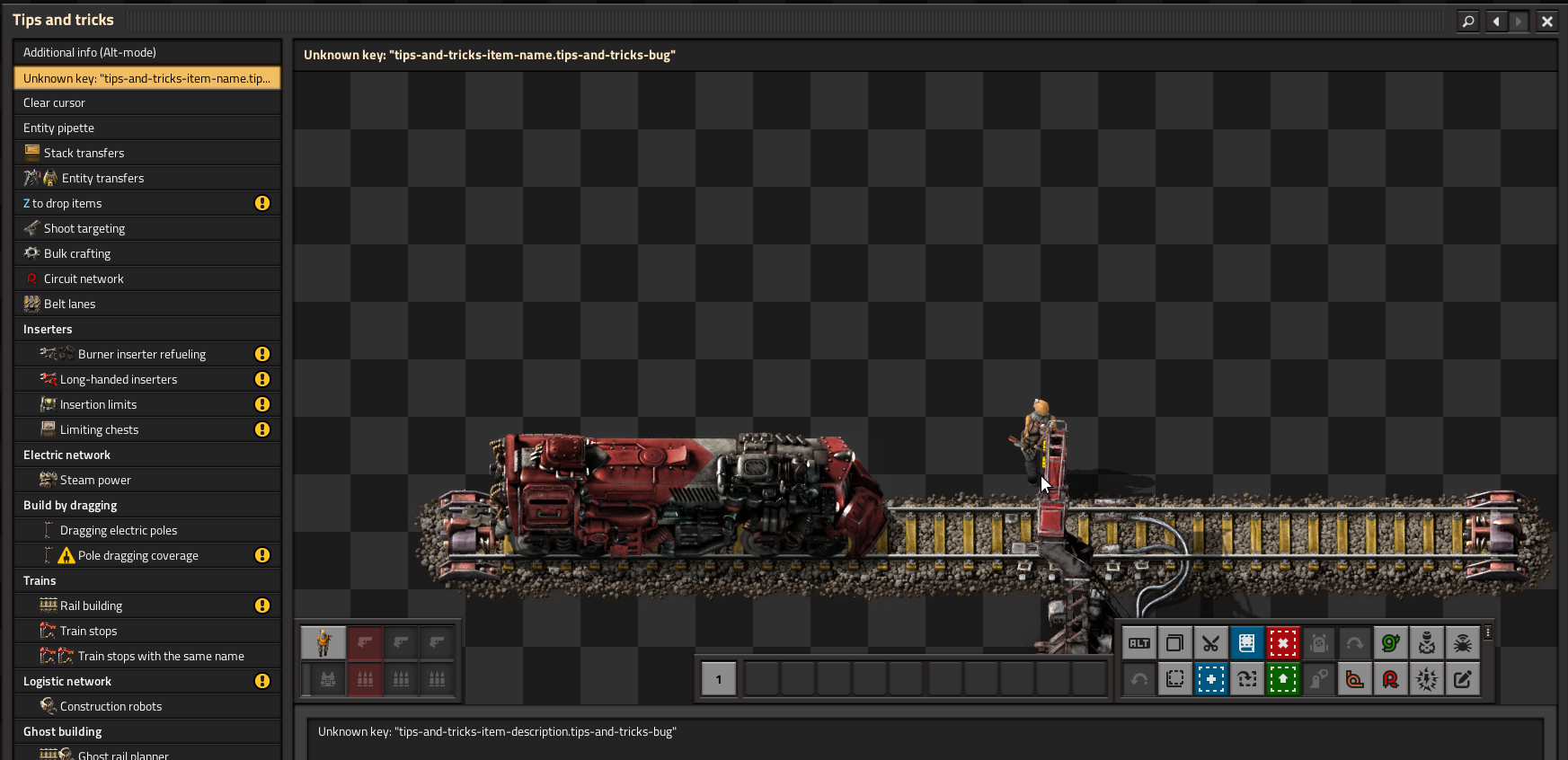
Task: Select the Cut tool scissors icon
Action: tap(1210, 643)
